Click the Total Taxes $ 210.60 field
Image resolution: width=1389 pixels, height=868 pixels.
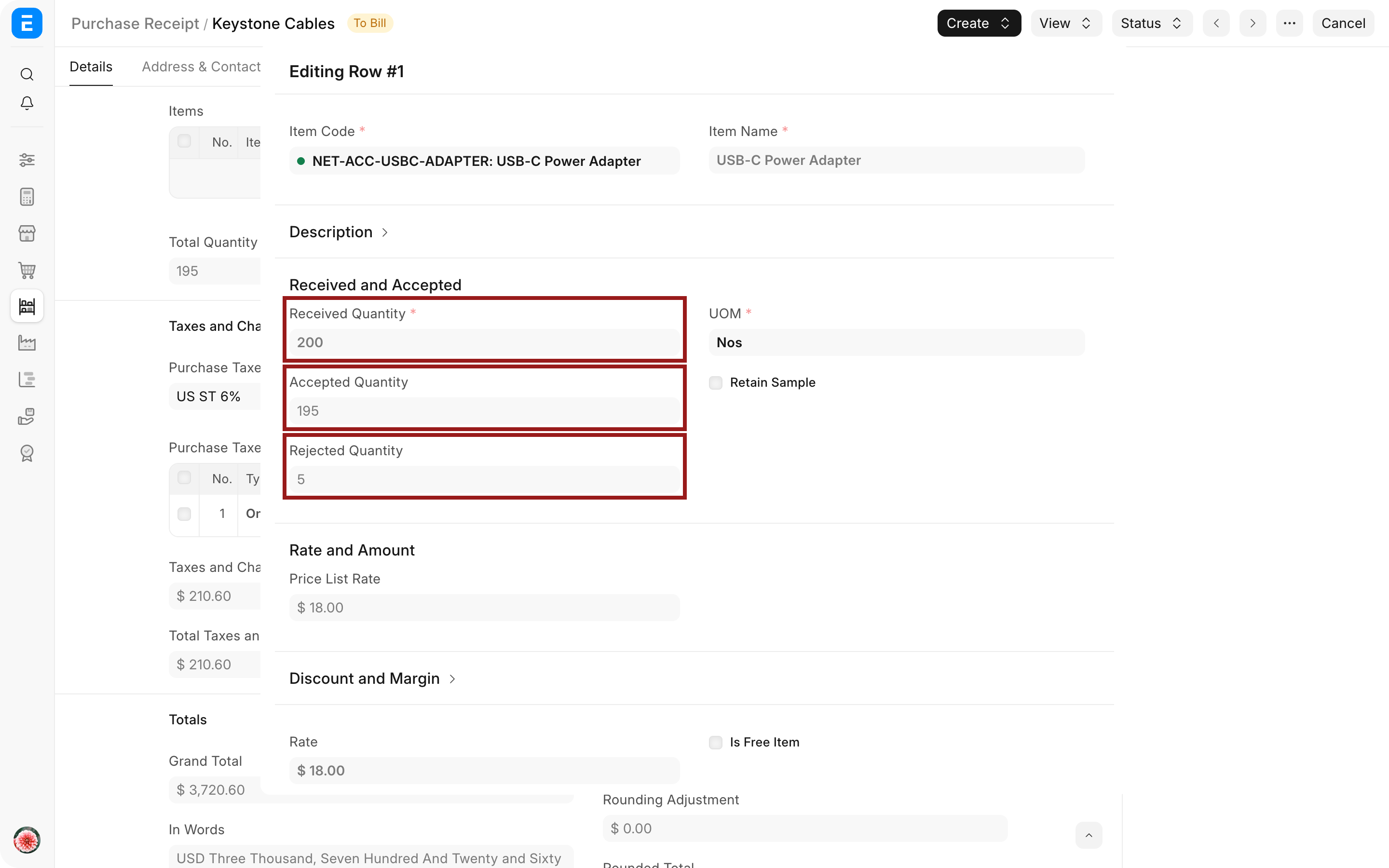click(215, 664)
